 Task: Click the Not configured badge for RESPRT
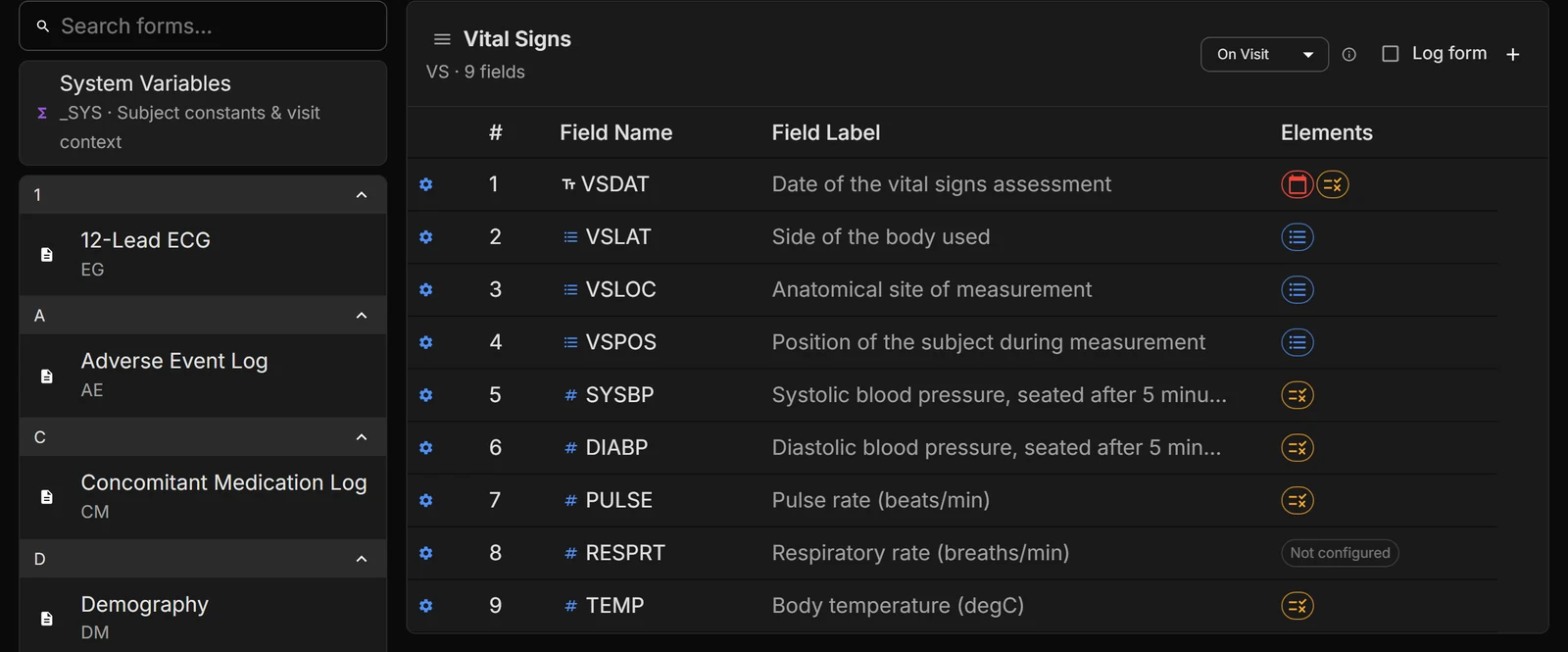[x=1340, y=553]
